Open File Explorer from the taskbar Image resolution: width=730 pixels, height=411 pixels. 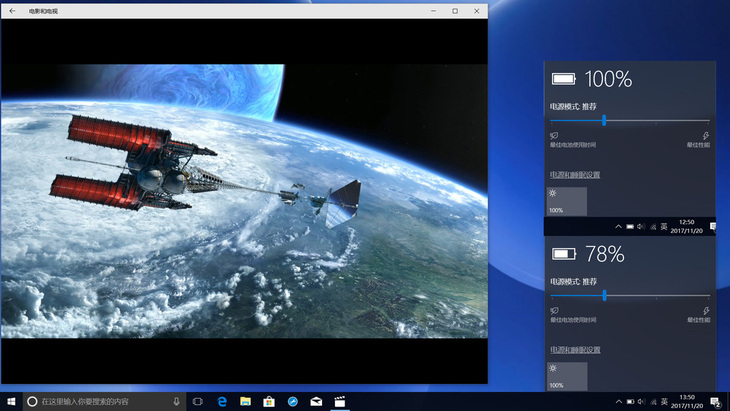[245, 401]
